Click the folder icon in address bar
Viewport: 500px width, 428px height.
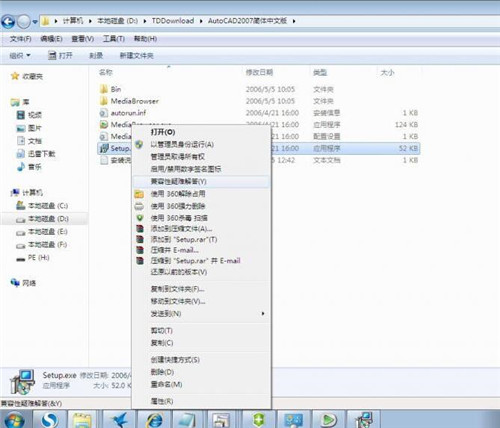[x=45, y=21]
